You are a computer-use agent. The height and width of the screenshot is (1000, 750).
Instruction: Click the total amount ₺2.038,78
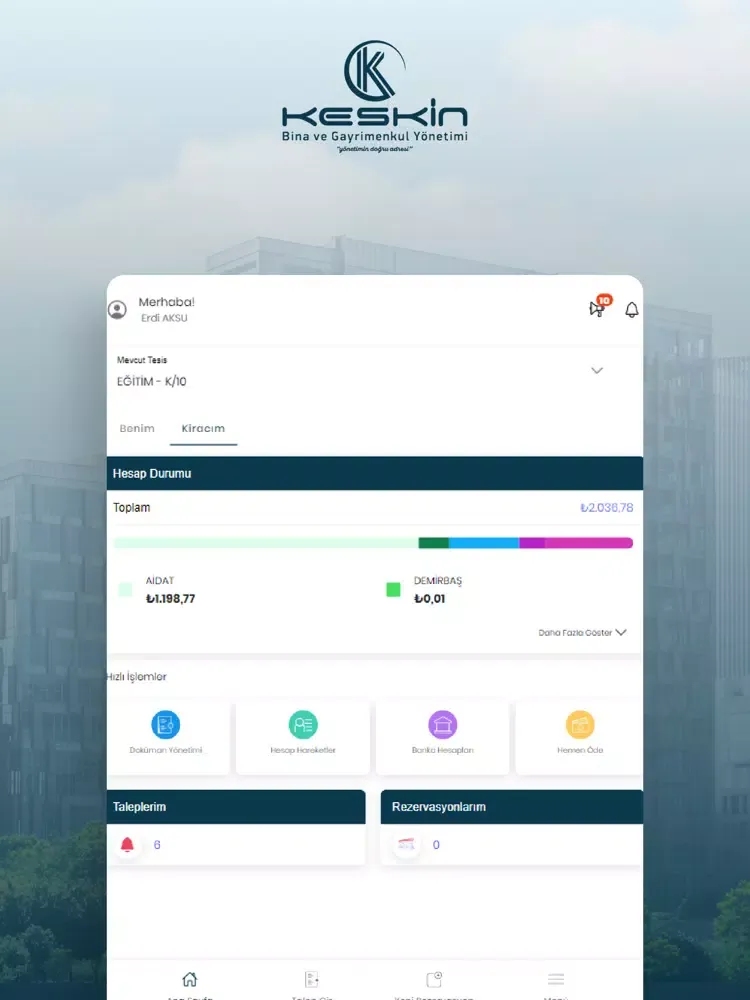click(x=607, y=508)
